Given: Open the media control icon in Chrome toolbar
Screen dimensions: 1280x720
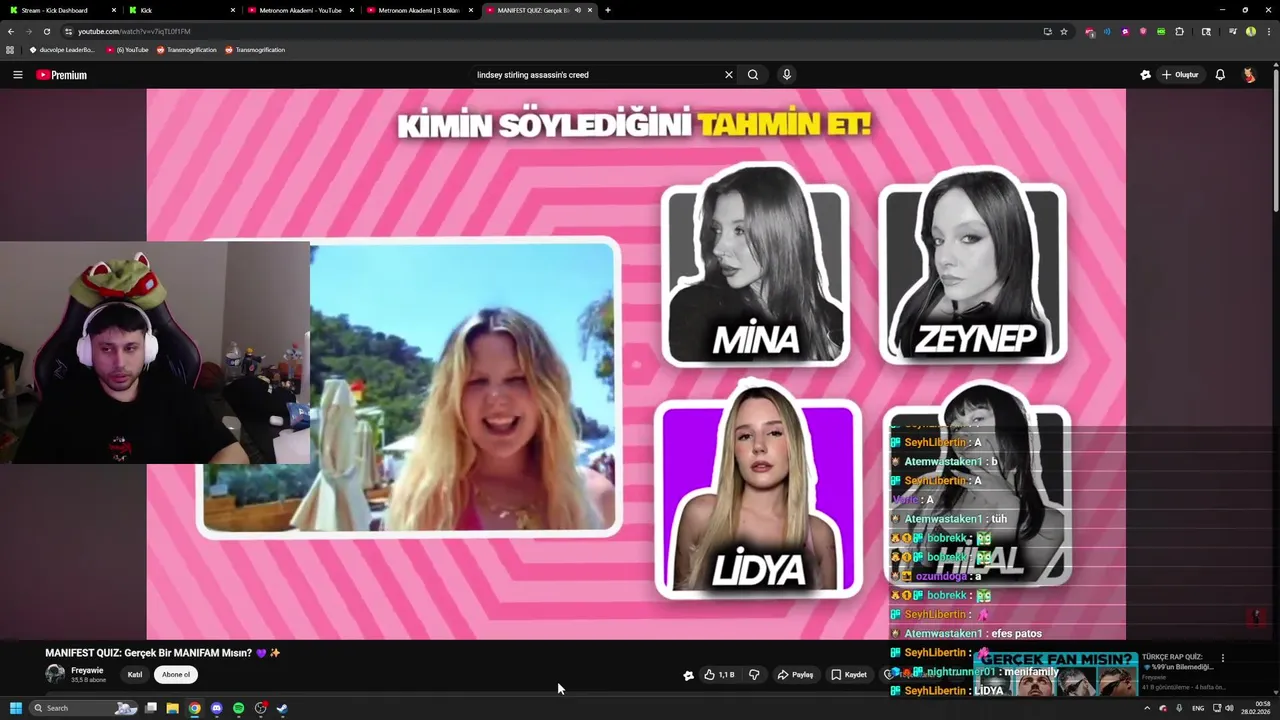Looking at the screenshot, I should point(1233,31).
